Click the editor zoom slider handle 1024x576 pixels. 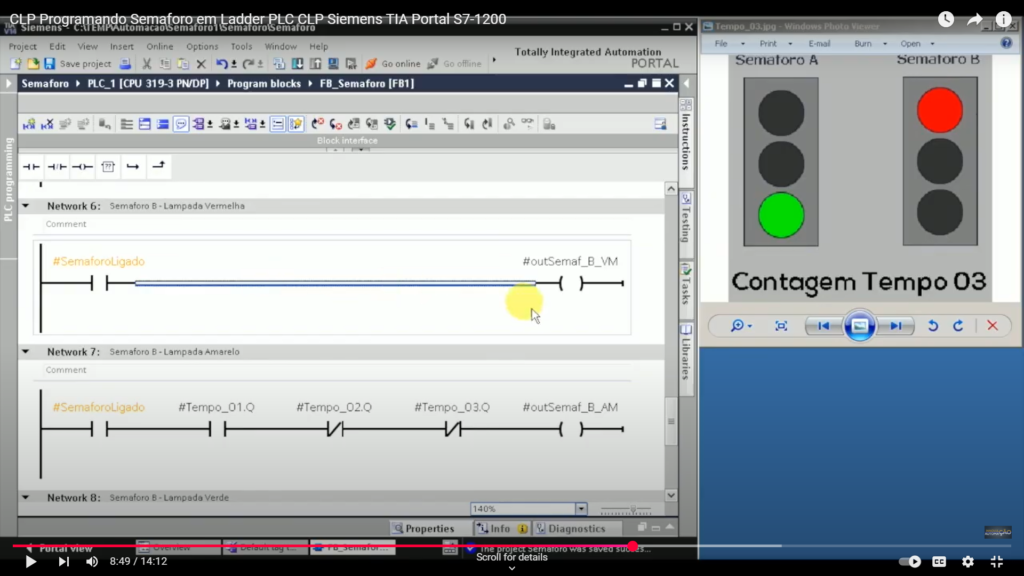point(632,509)
